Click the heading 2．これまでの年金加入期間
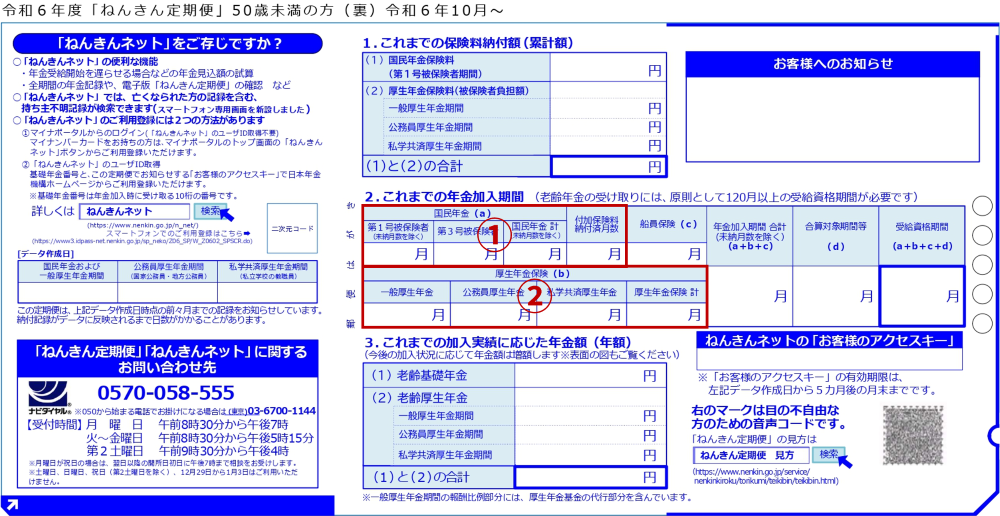Viewport: 1000px width, 516px height. click(x=444, y=195)
